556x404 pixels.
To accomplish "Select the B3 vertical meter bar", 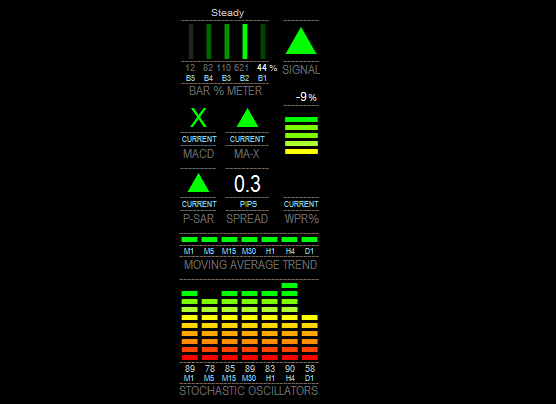I will click(227, 41).
